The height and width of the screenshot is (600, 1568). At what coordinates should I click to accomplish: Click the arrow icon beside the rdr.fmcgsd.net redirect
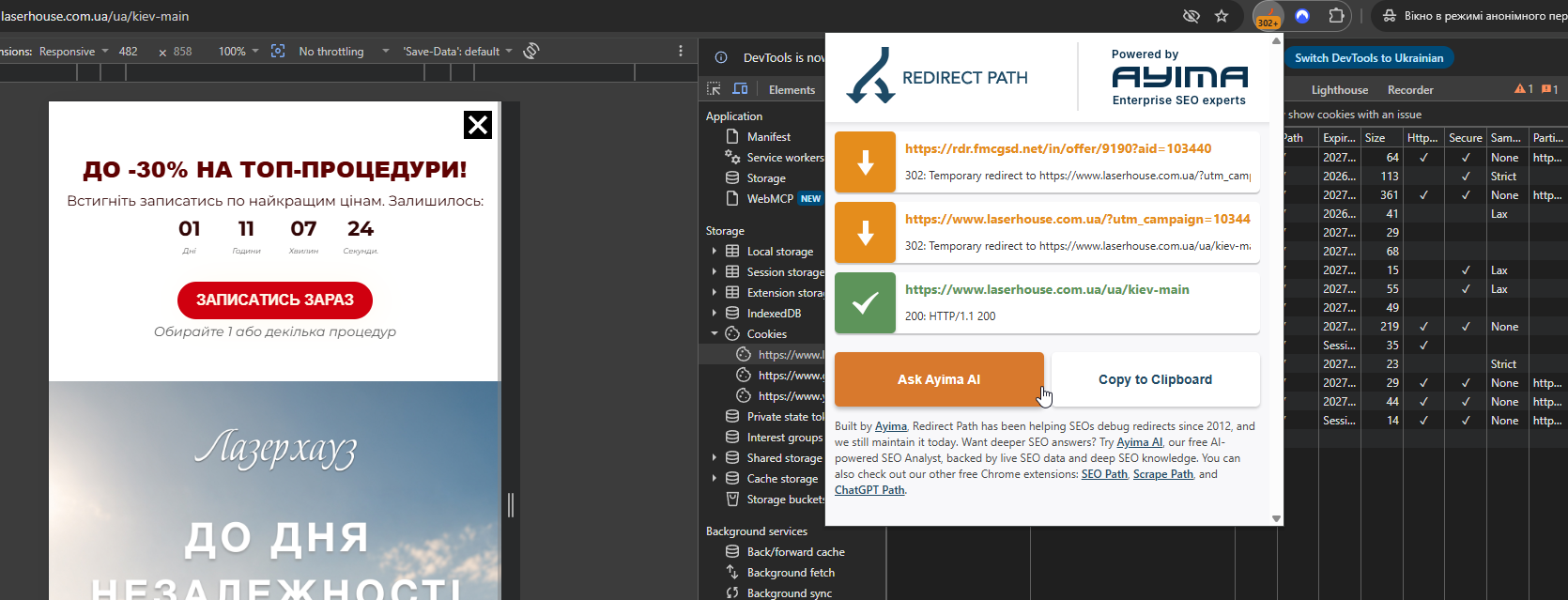866,162
